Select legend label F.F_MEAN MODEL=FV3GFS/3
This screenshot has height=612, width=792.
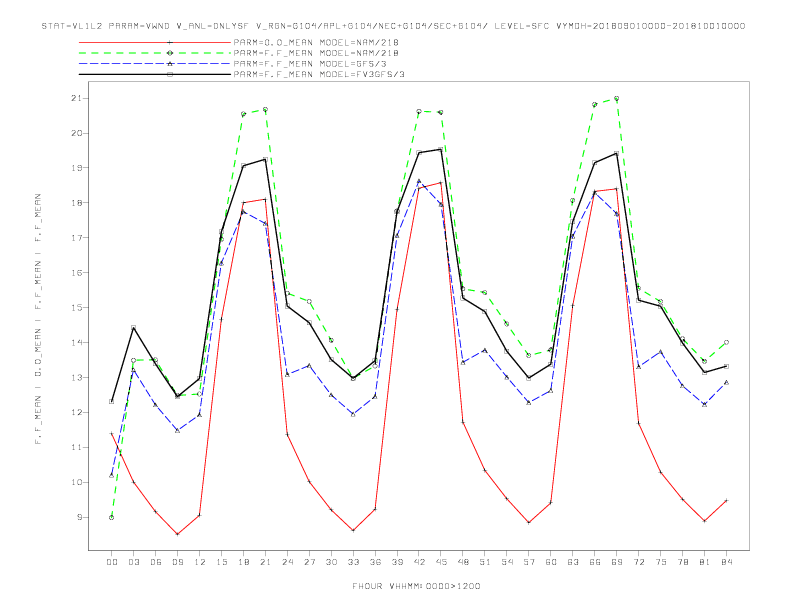click(x=319, y=74)
